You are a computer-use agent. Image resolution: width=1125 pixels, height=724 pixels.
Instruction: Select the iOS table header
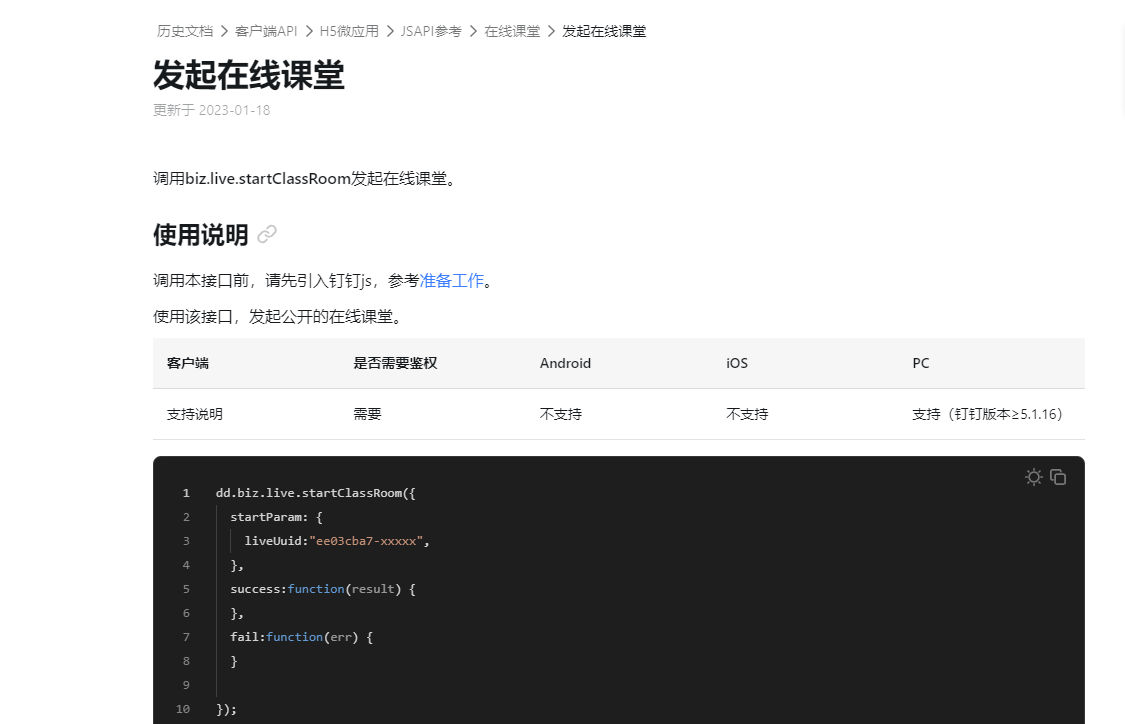[737, 363]
